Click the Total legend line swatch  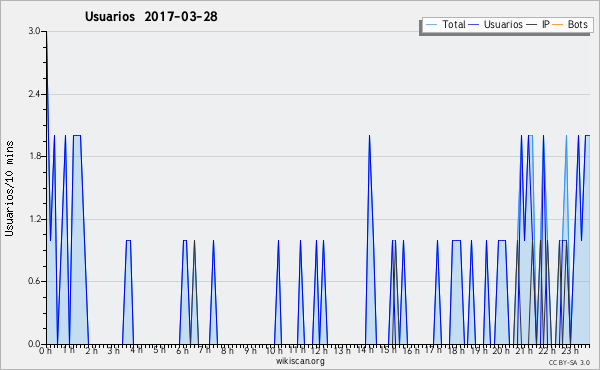click(431, 25)
